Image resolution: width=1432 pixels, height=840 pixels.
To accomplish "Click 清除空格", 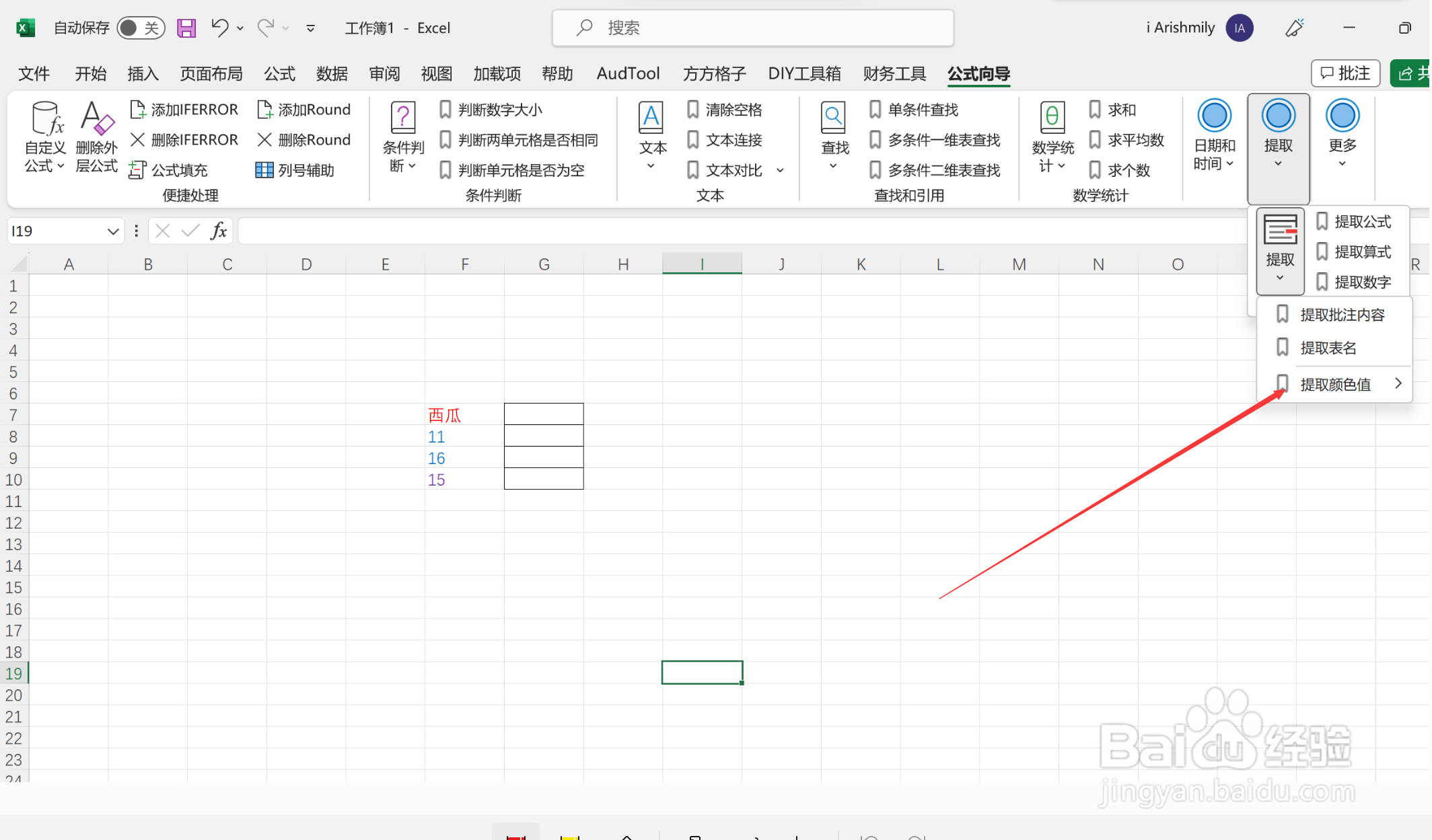I will (724, 110).
